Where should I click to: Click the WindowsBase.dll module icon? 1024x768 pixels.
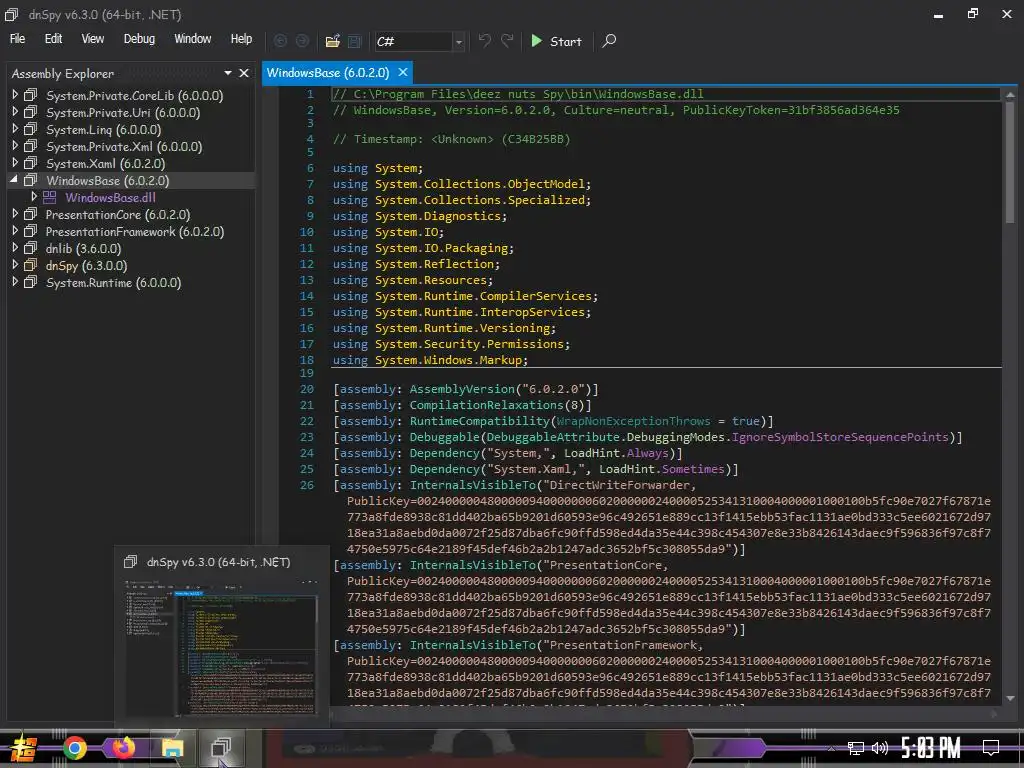[x=50, y=197]
